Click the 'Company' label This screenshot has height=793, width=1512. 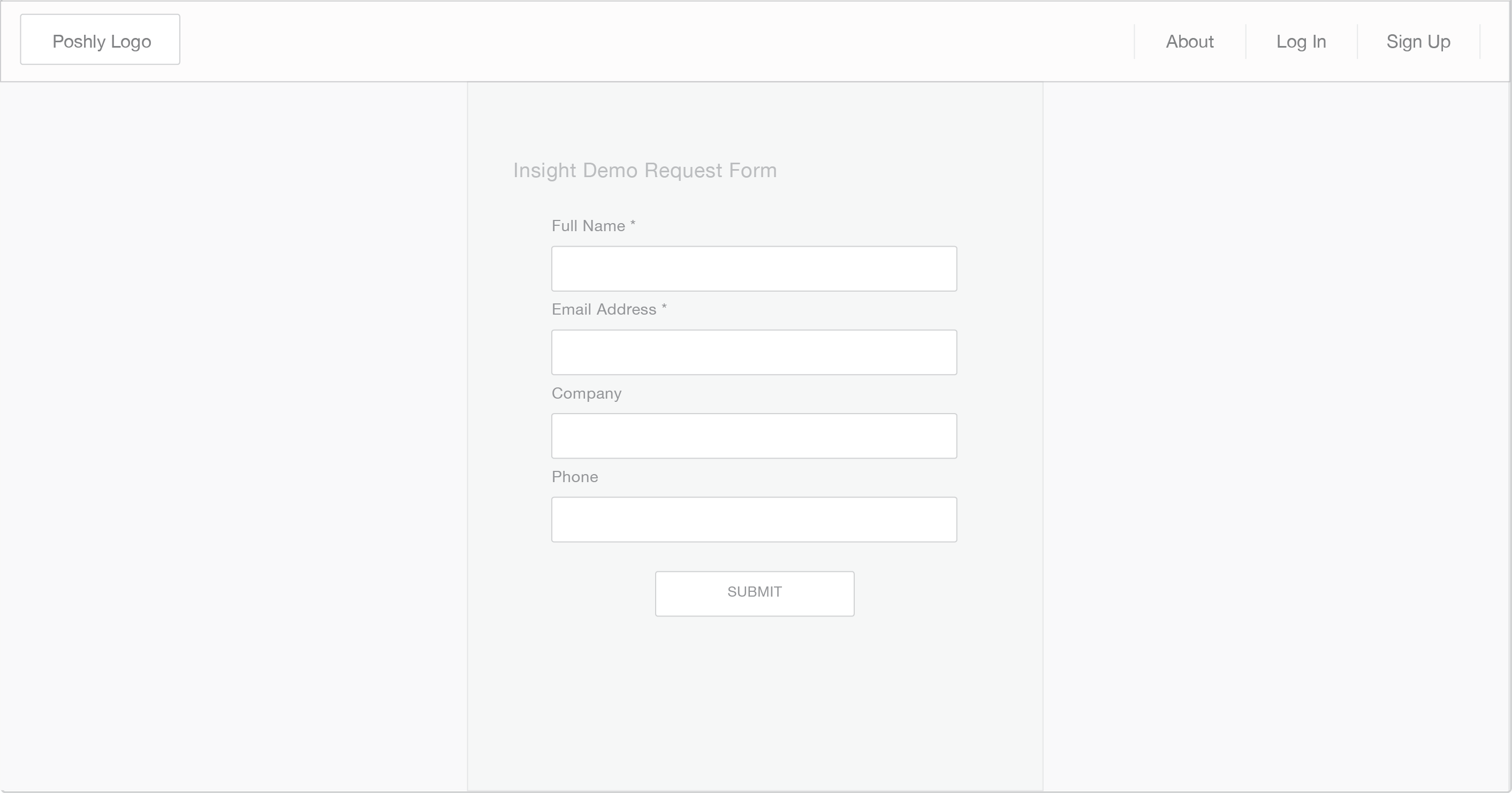[x=587, y=394]
